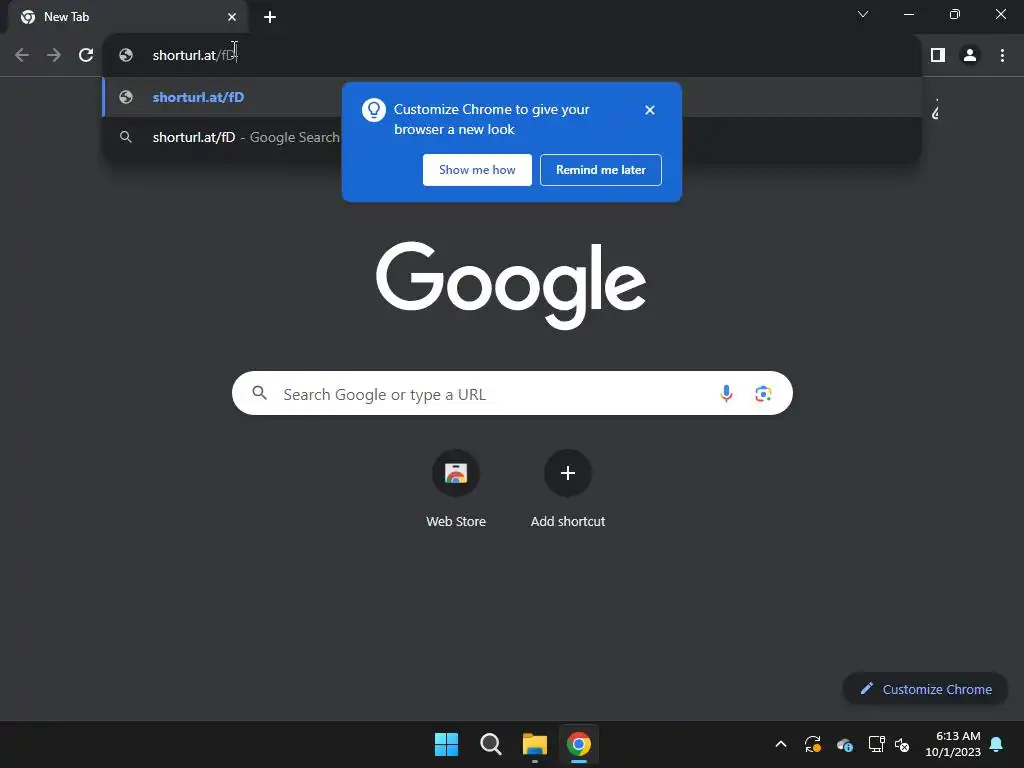Open the clock showing 6:13 AM
The width and height of the screenshot is (1024, 768).
pyautogui.click(x=953, y=744)
